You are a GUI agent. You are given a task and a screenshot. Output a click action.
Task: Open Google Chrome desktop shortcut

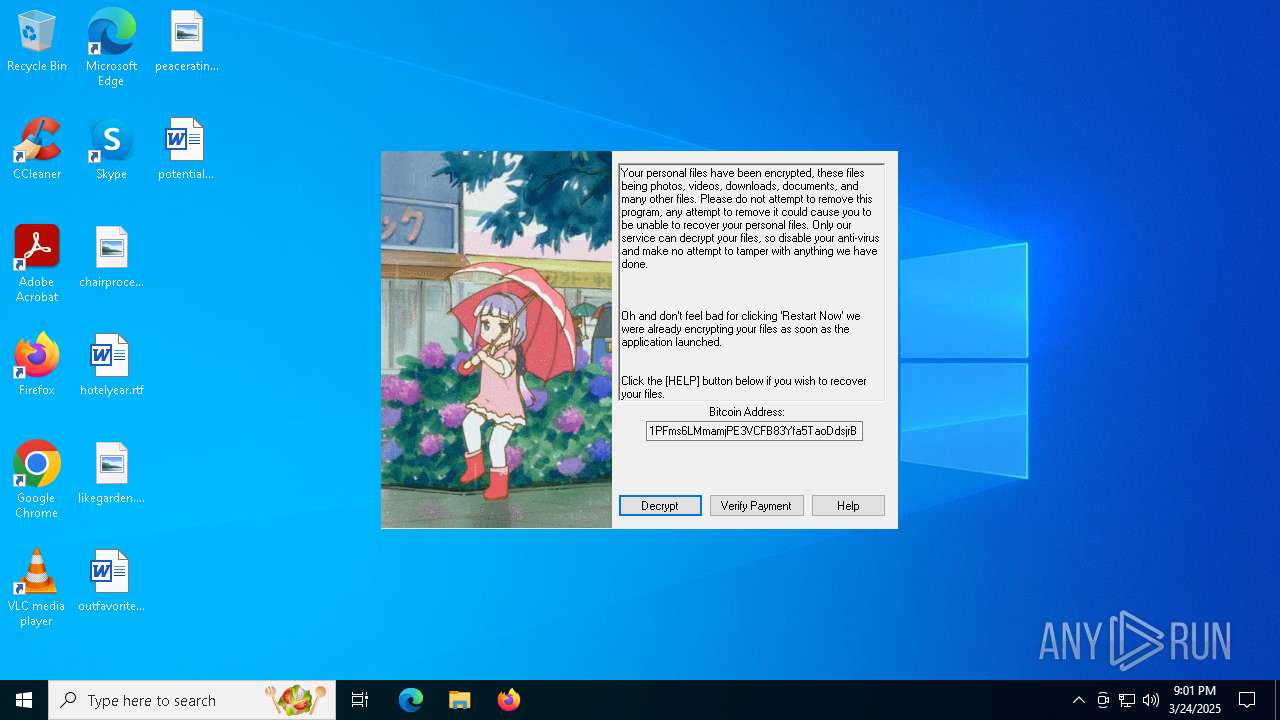37,480
